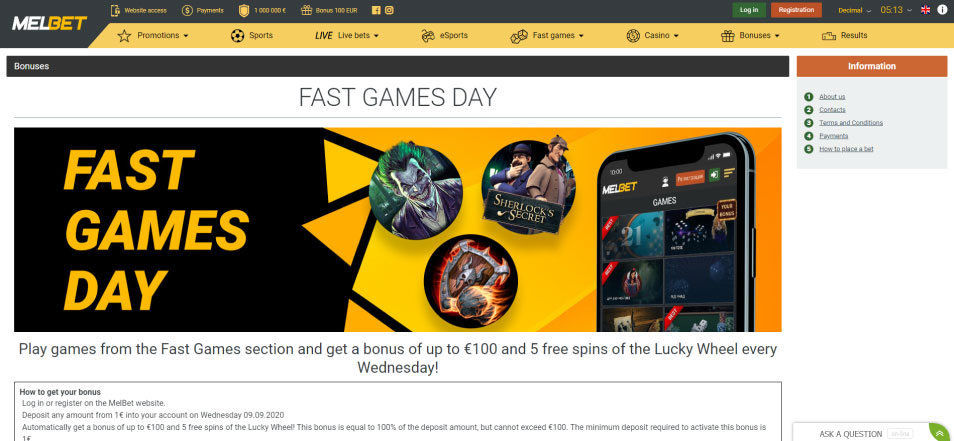Click the Website access phone icon
954x441 pixels.
(115, 10)
